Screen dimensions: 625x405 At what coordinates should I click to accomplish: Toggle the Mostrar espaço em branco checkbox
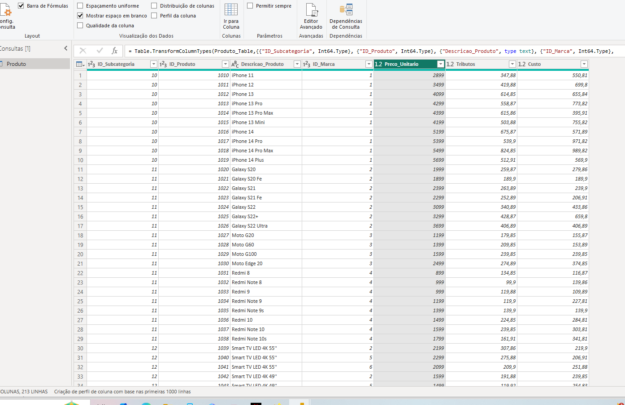pyautogui.click(x=81, y=15)
